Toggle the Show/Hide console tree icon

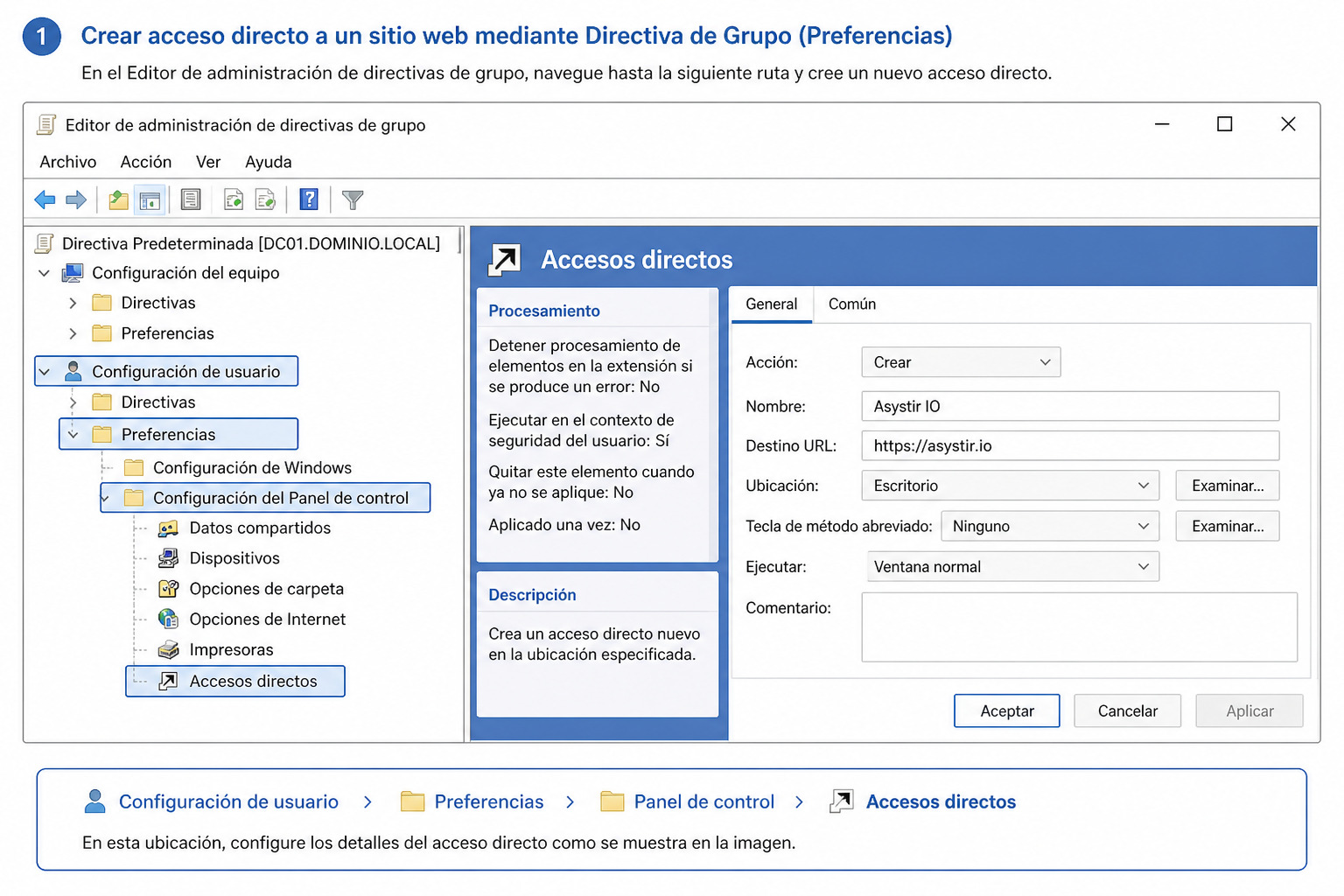coord(150,200)
